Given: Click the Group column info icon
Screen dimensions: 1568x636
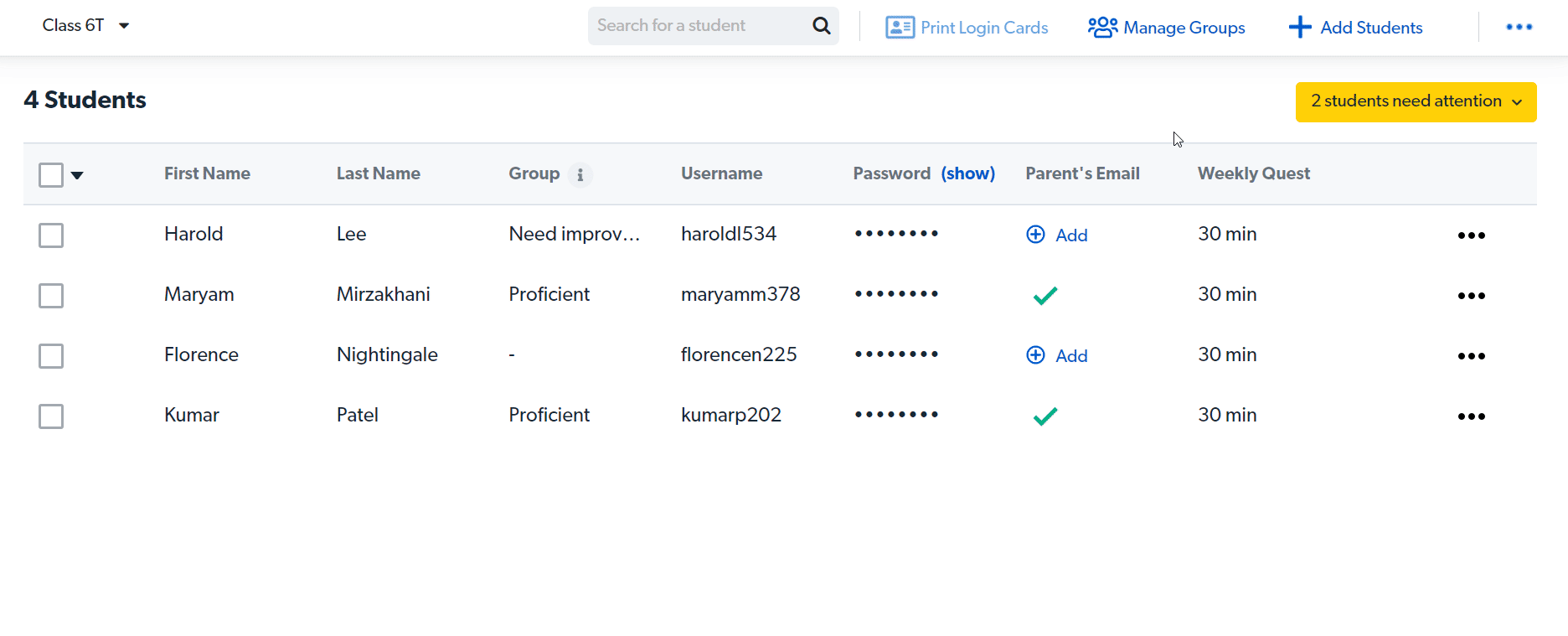Looking at the screenshot, I should [580, 175].
